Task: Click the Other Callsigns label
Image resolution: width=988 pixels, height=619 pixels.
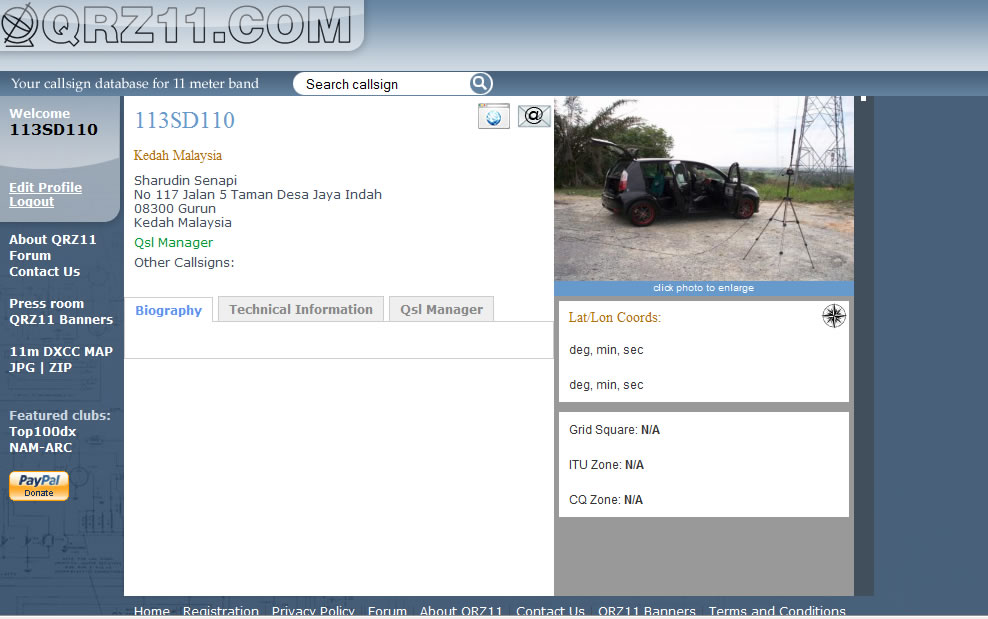Action: point(184,263)
